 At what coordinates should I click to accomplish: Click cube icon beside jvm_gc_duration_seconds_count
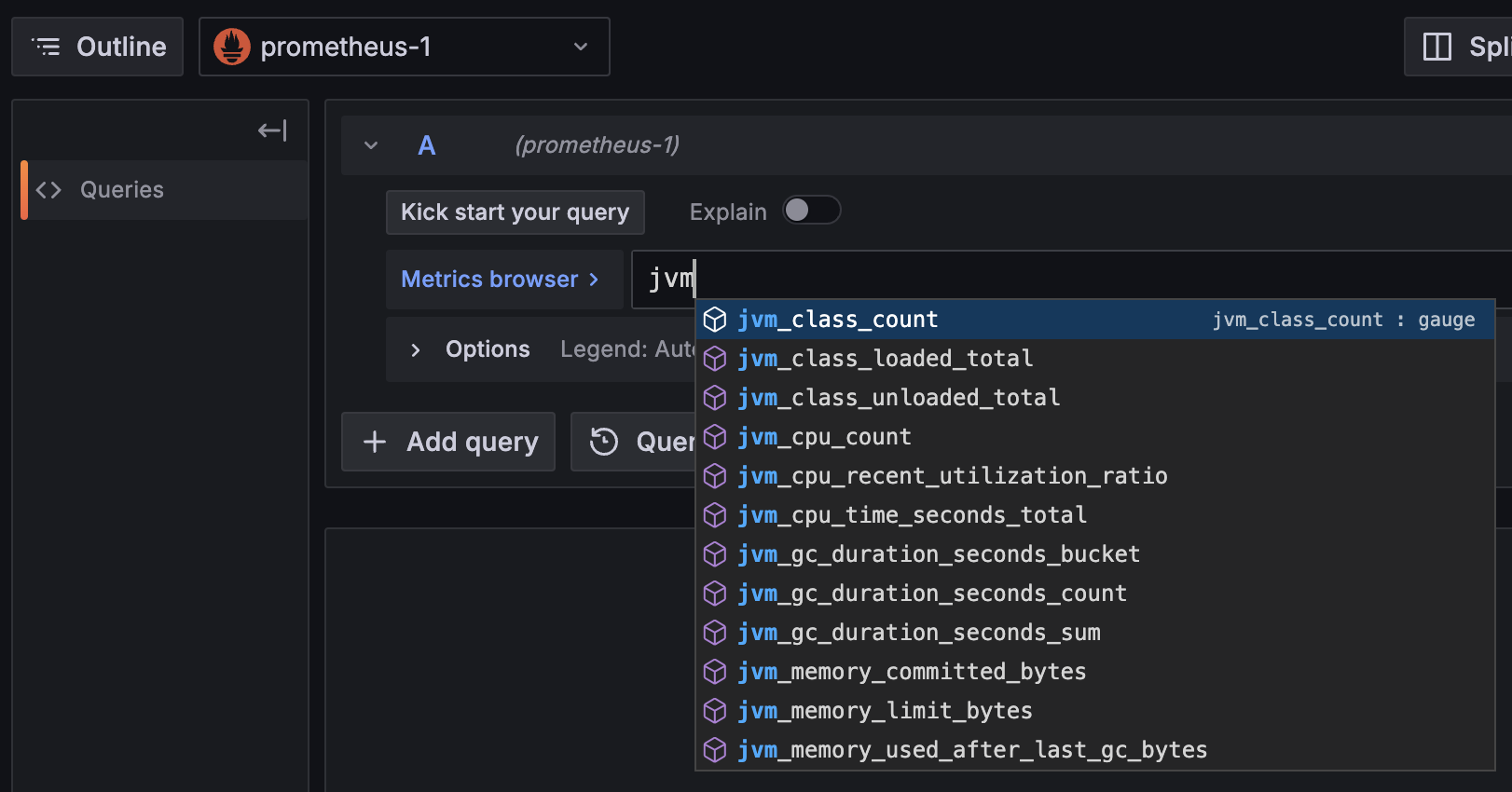[715, 594]
